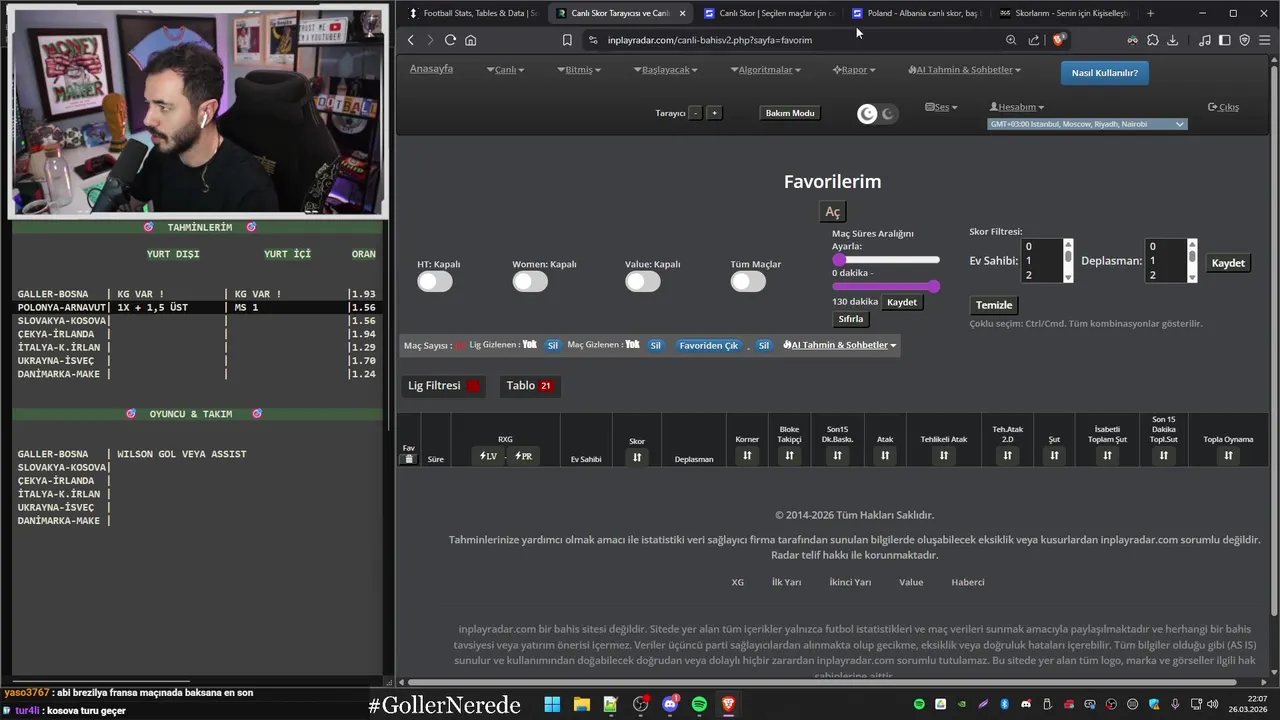This screenshot has height=720, width=1280.
Task: Switch to the Skorlarım browser tab
Action: 1065,13
